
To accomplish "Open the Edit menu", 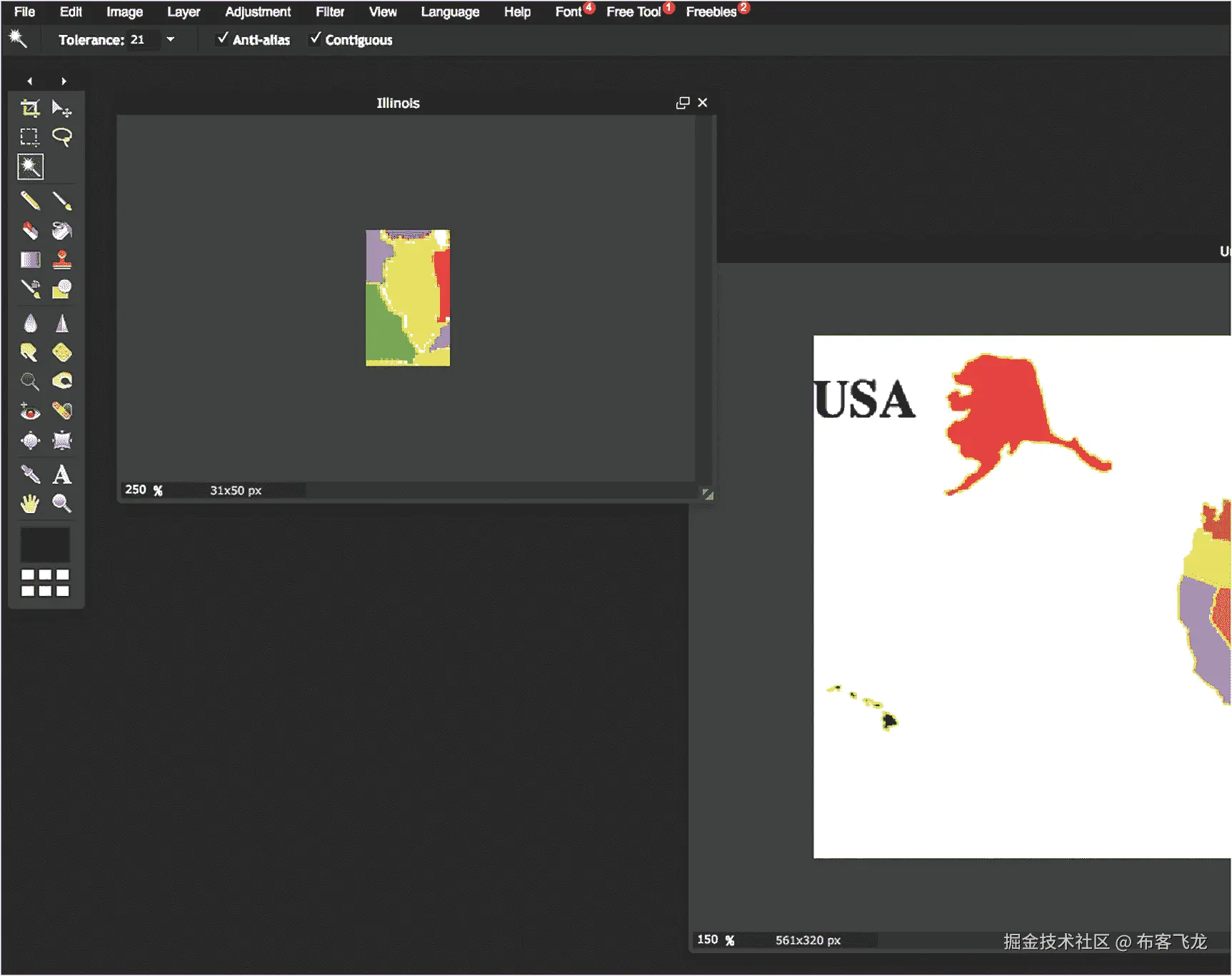I will (x=71, y=11).
